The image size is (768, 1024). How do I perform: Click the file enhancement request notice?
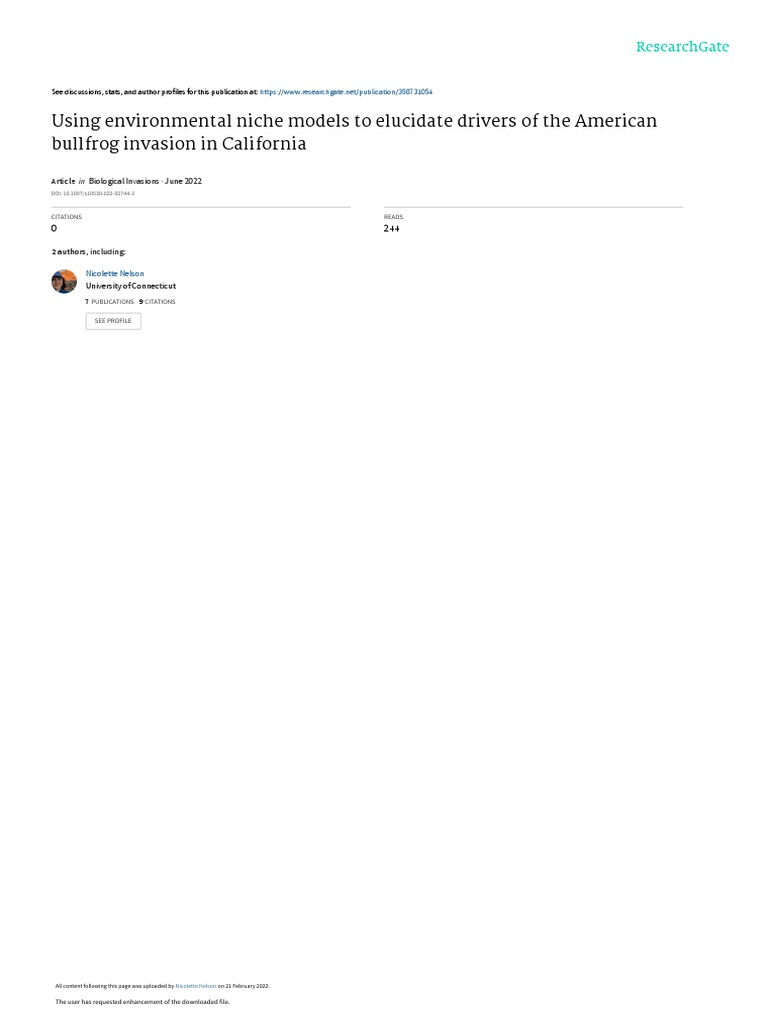coord(142,1001)
